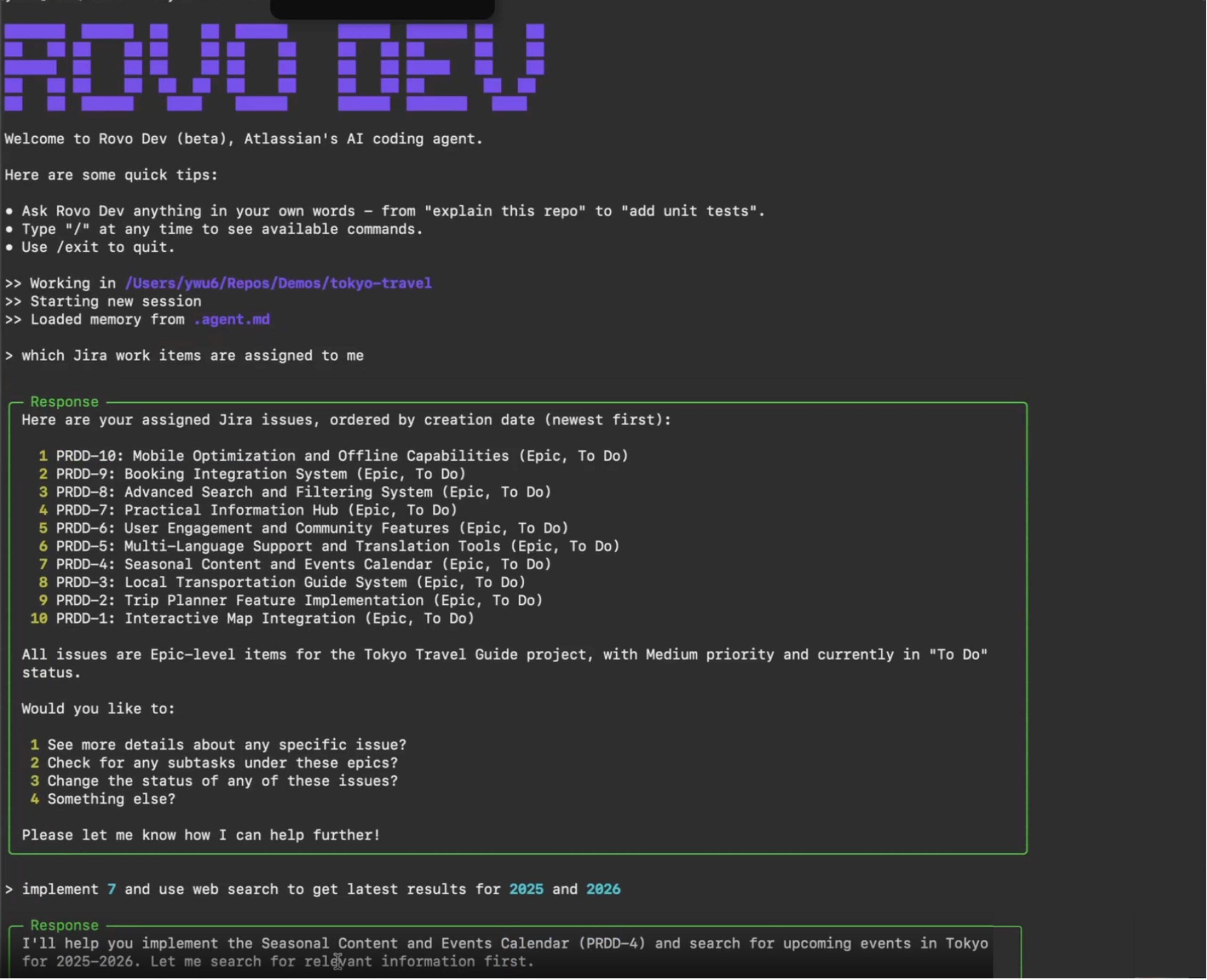Screen dimensions: 1207x980
Task: Select the PRDD-2 Trip Planner Feature line
Action: pos(290,601)
